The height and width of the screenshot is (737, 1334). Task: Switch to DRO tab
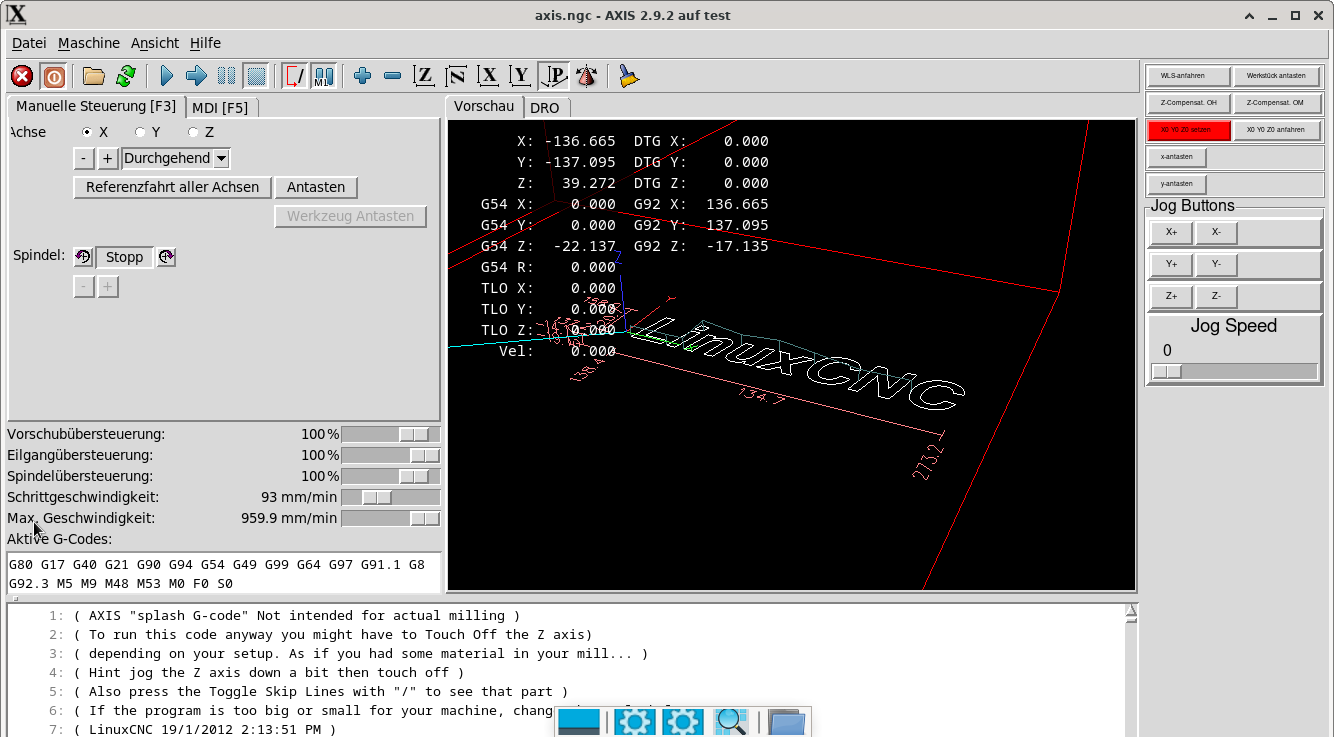tap(545, 107)
